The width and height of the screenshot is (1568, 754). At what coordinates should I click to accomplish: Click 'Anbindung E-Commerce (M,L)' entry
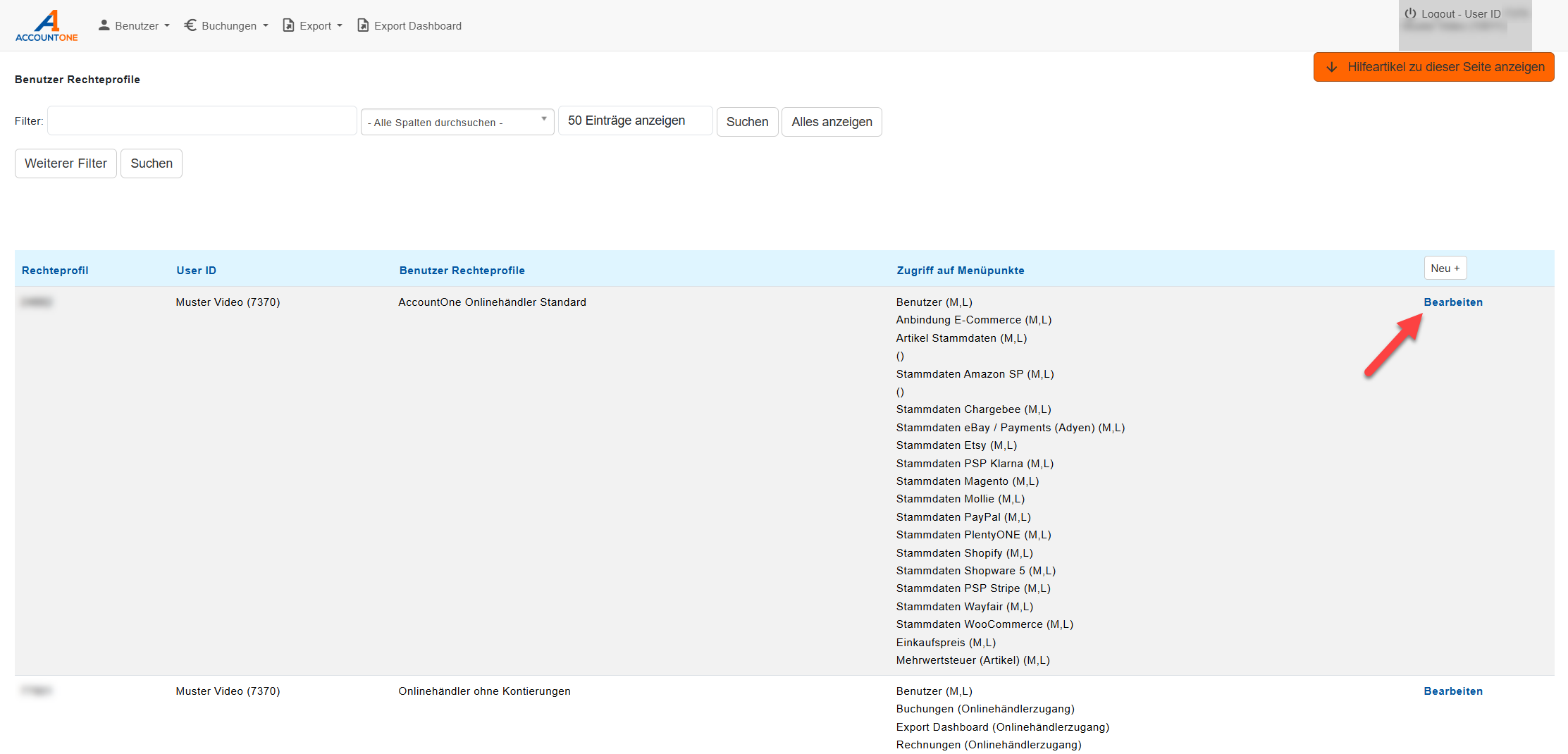click(x=974, y=320)
